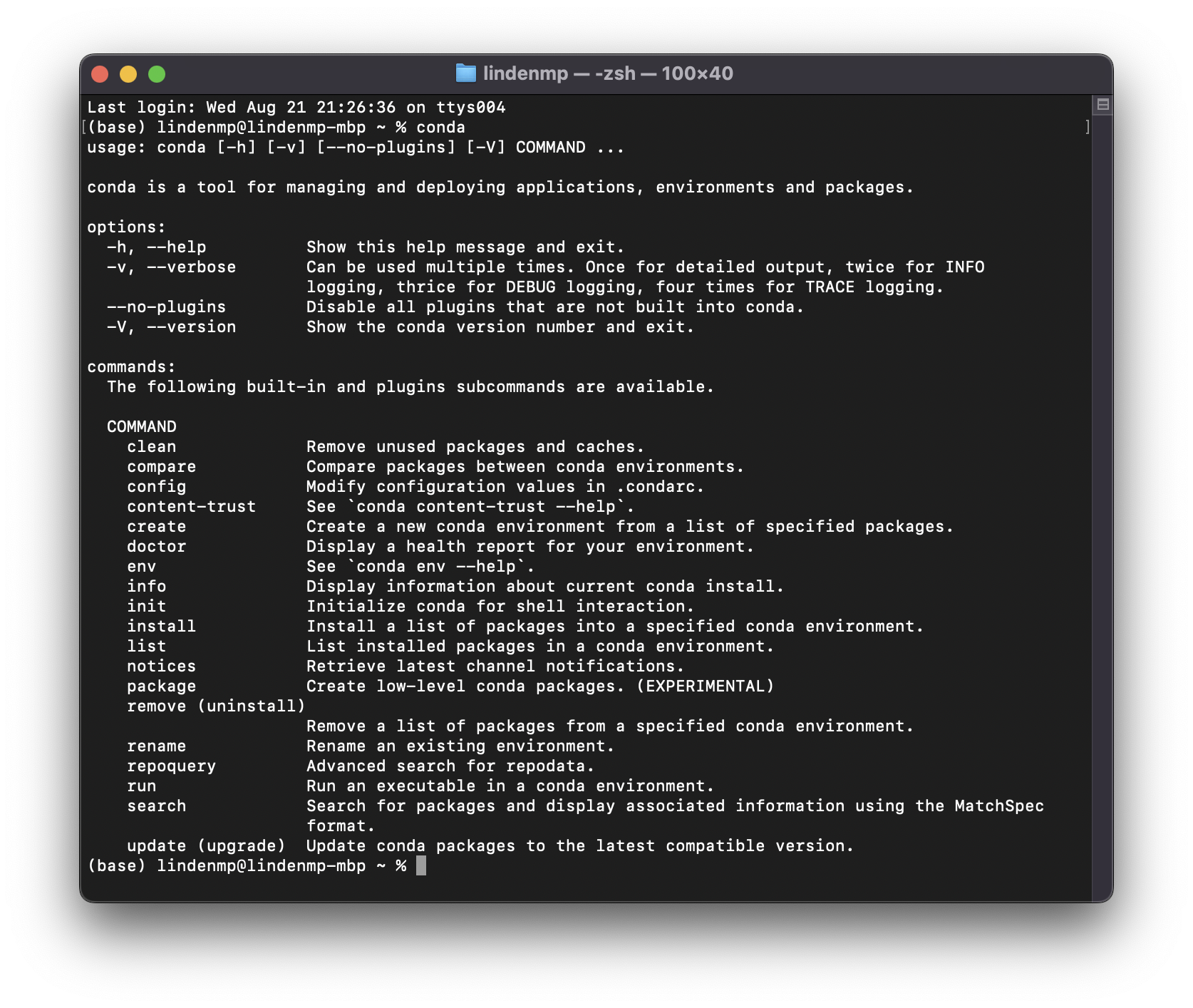
Task: Click the "update (upgrade)" command entry
Action: [206, 846]
